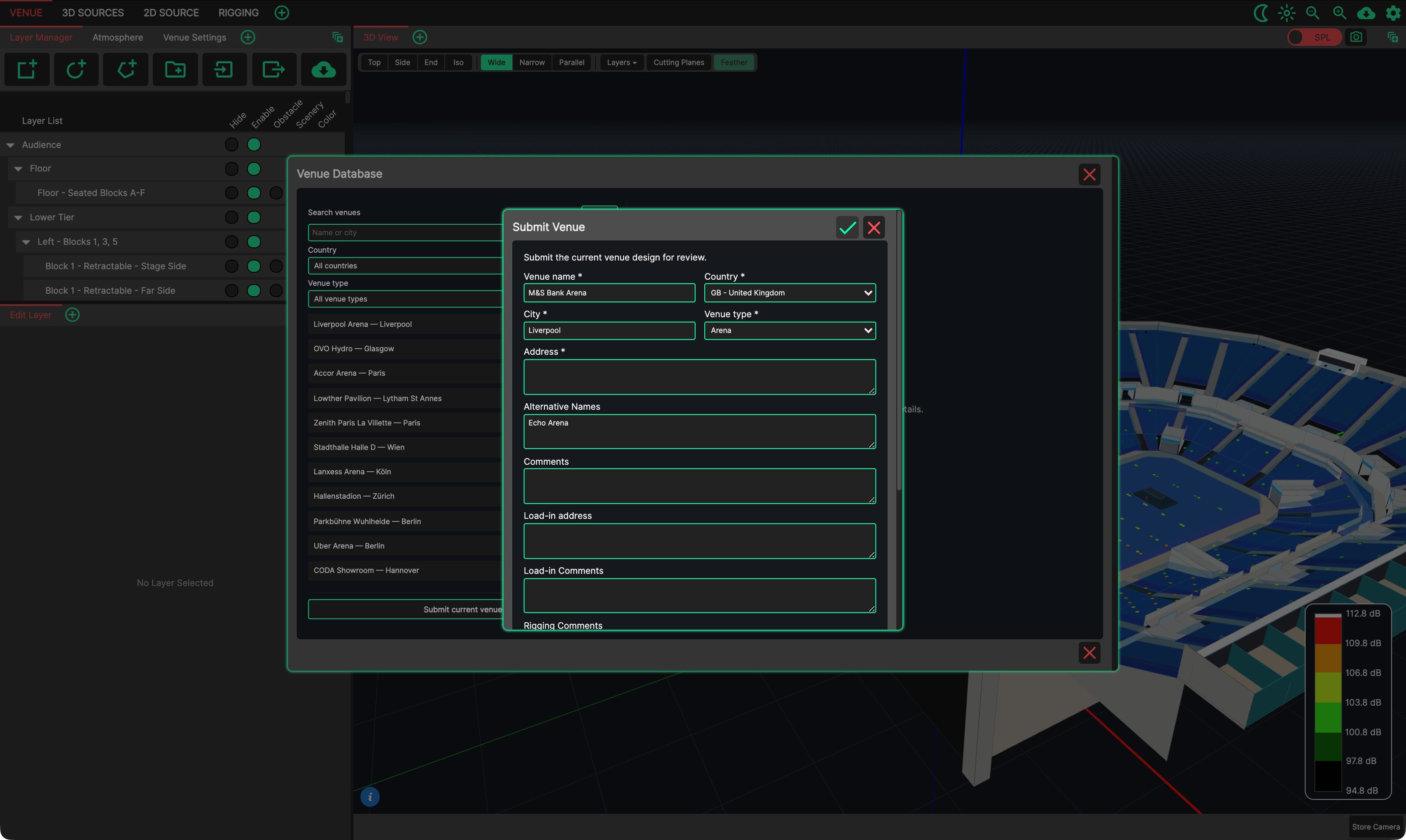Screen dimensions: 1406x840
Task: Collapse the Left - Blocks 1, 3, 5 group
Action: pos(26,242)
